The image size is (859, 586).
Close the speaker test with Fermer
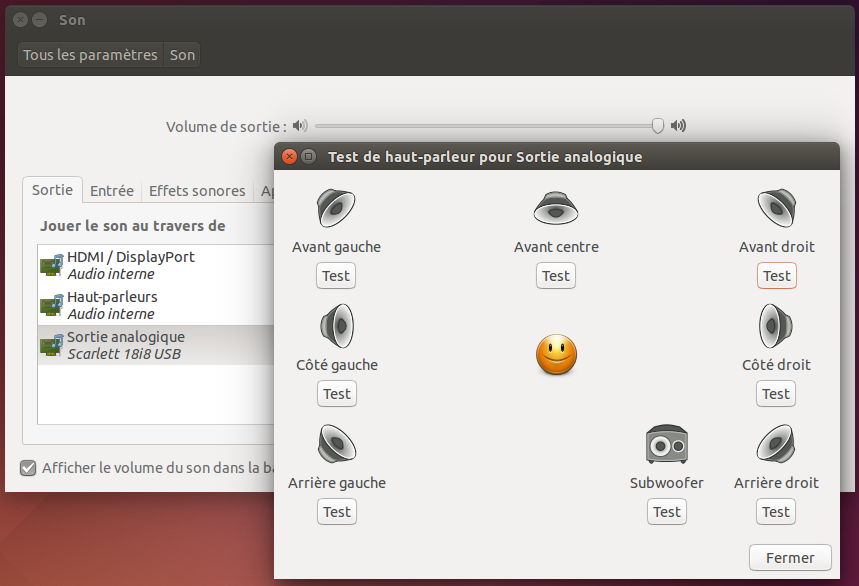click(790, 558)
